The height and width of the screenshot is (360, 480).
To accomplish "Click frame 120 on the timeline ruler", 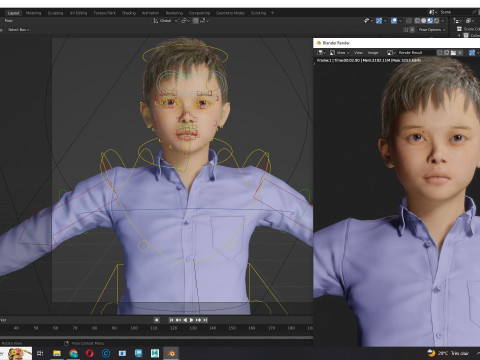I will click(173, 328).
